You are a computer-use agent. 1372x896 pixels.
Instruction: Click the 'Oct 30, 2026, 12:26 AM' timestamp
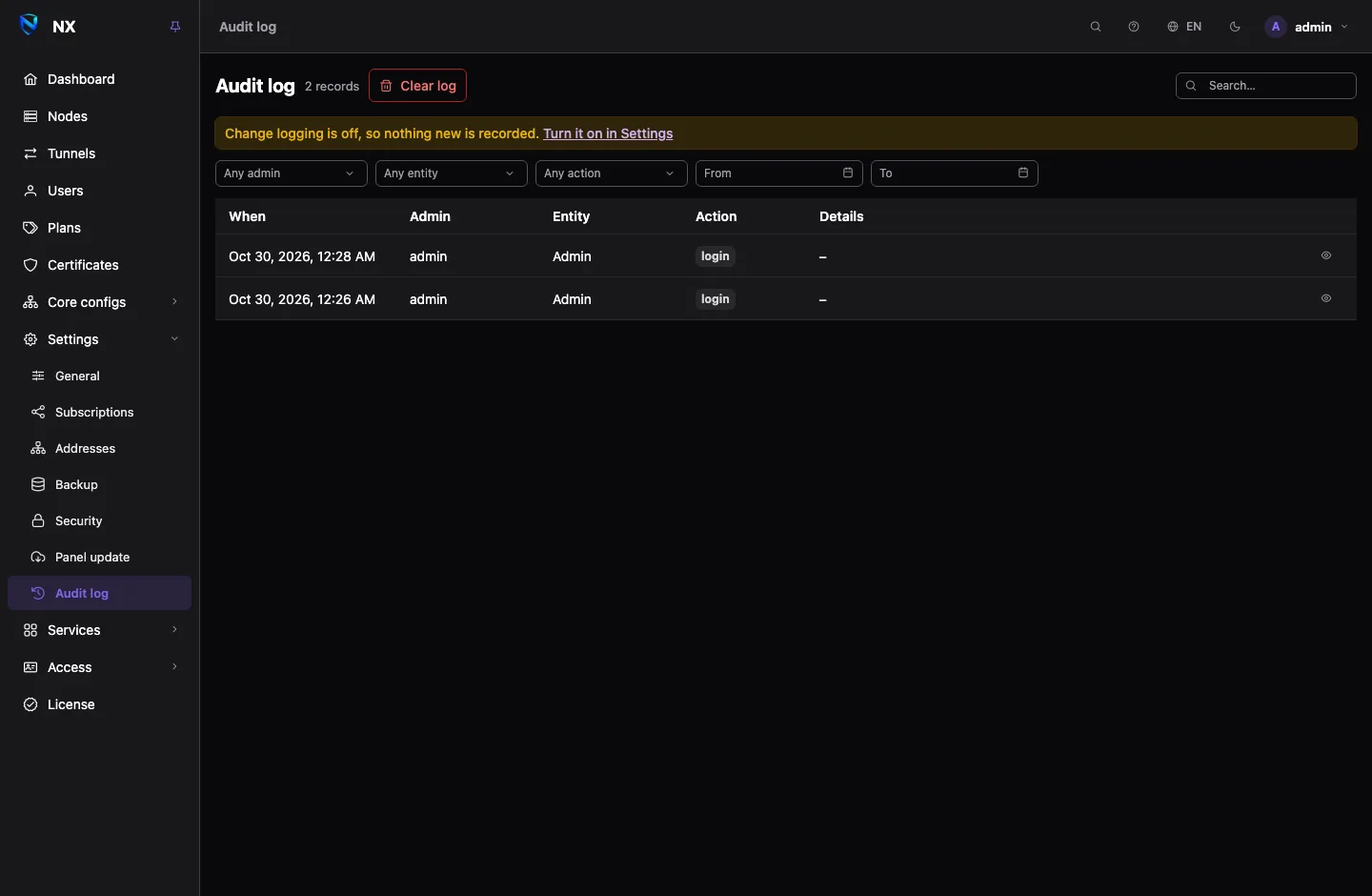(x=302, y=299)
